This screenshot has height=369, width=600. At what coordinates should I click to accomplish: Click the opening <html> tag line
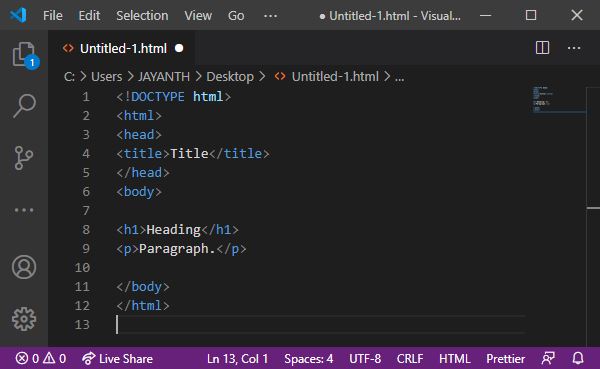[x=139, y=116]
